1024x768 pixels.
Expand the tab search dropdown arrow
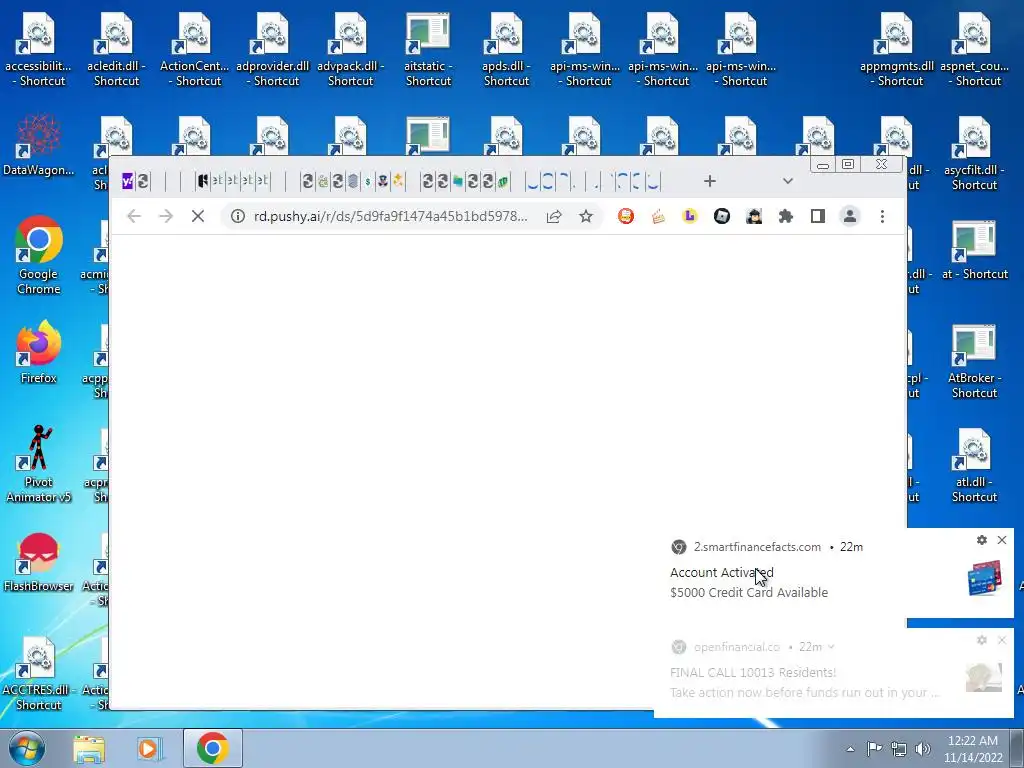(x=788, y=181)
